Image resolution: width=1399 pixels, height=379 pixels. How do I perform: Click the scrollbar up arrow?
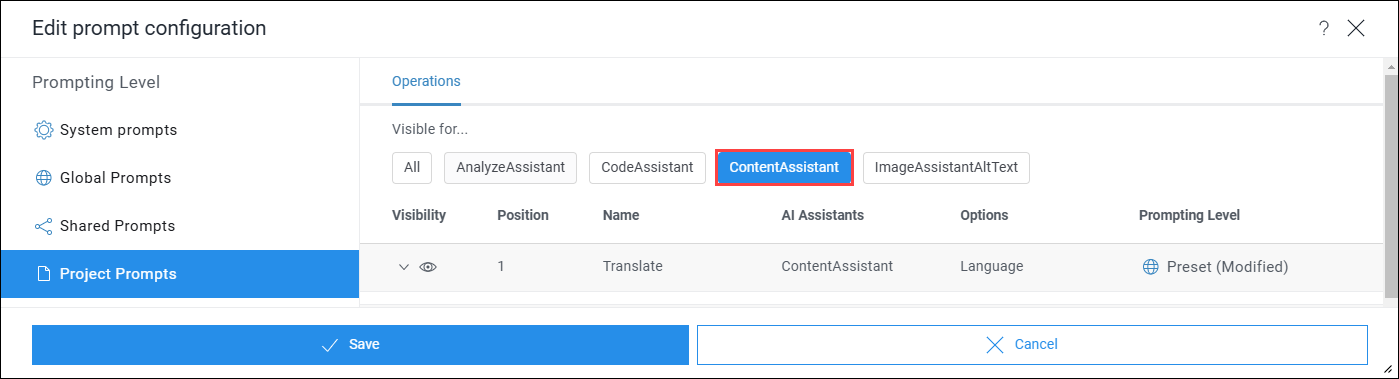(1391, 66)
